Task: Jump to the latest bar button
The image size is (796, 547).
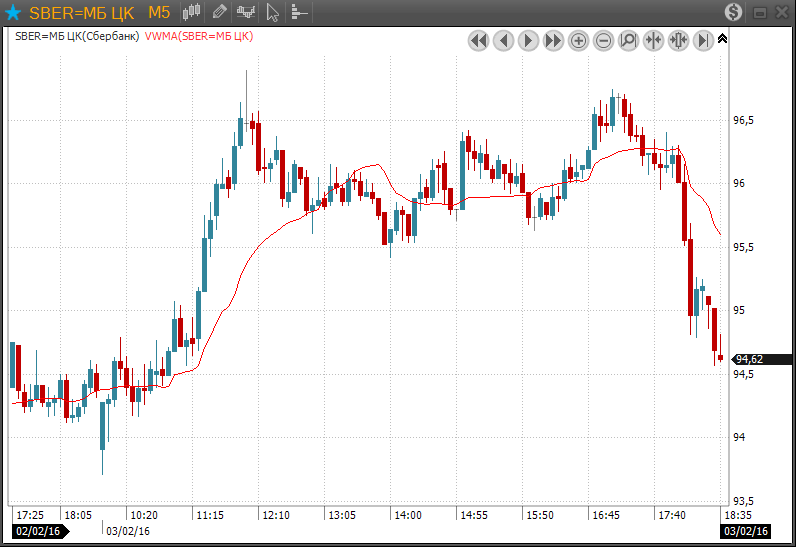Action: point(704,41)
